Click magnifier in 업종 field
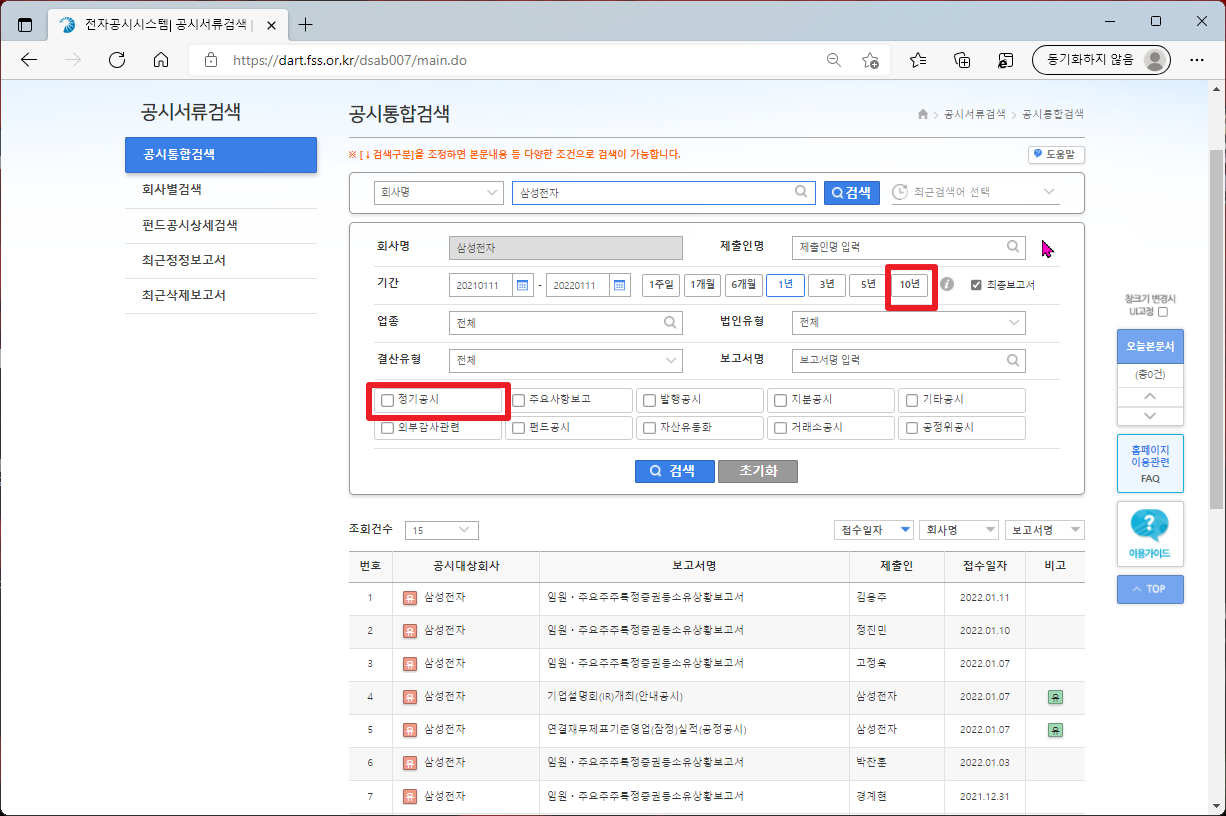Screen dimensions: 1226x816 pos(670,323)
